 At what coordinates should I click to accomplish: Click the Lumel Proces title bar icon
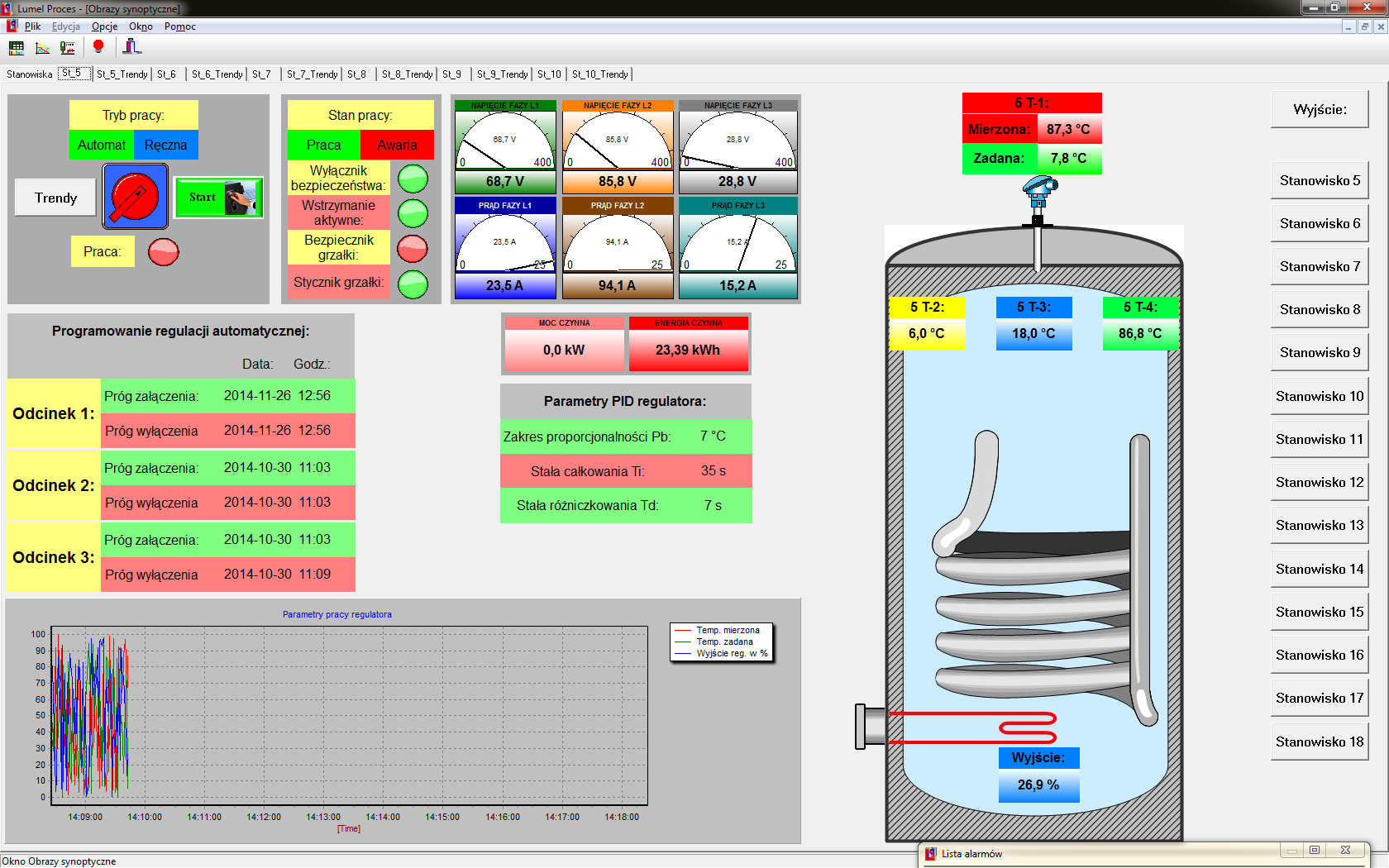(x=7, y=7)
